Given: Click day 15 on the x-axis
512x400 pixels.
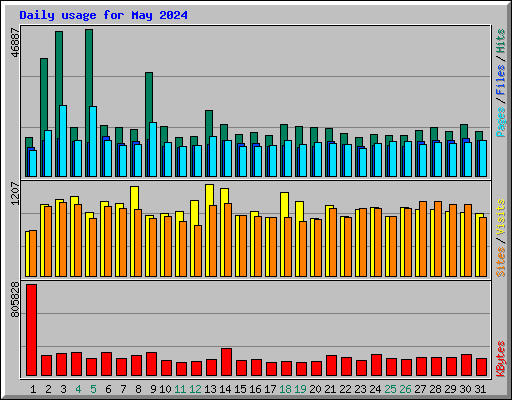Looking at the screenshot, I should point(240,389).
